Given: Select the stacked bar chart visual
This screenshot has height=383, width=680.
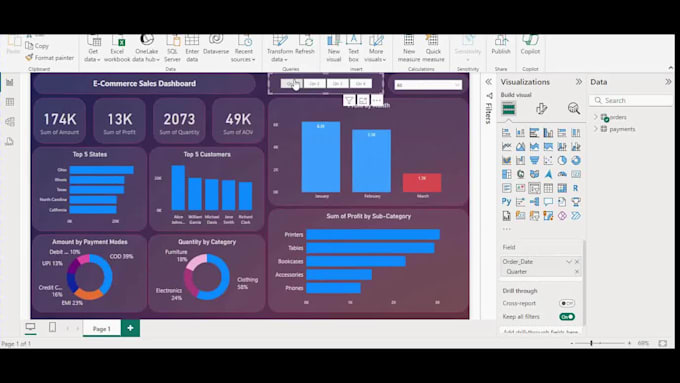Looking at the screenshot, I should click(x=506, y=133).
